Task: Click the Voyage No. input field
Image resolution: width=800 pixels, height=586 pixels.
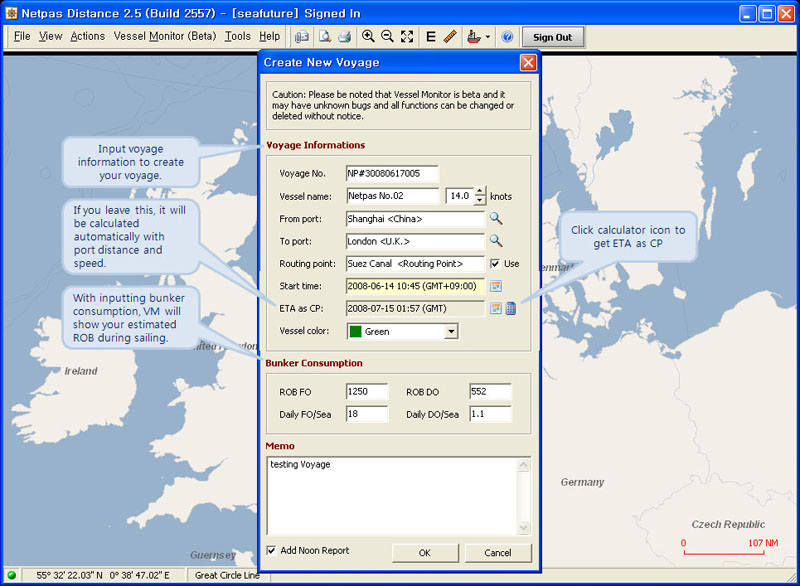Action: pos(392,173)
